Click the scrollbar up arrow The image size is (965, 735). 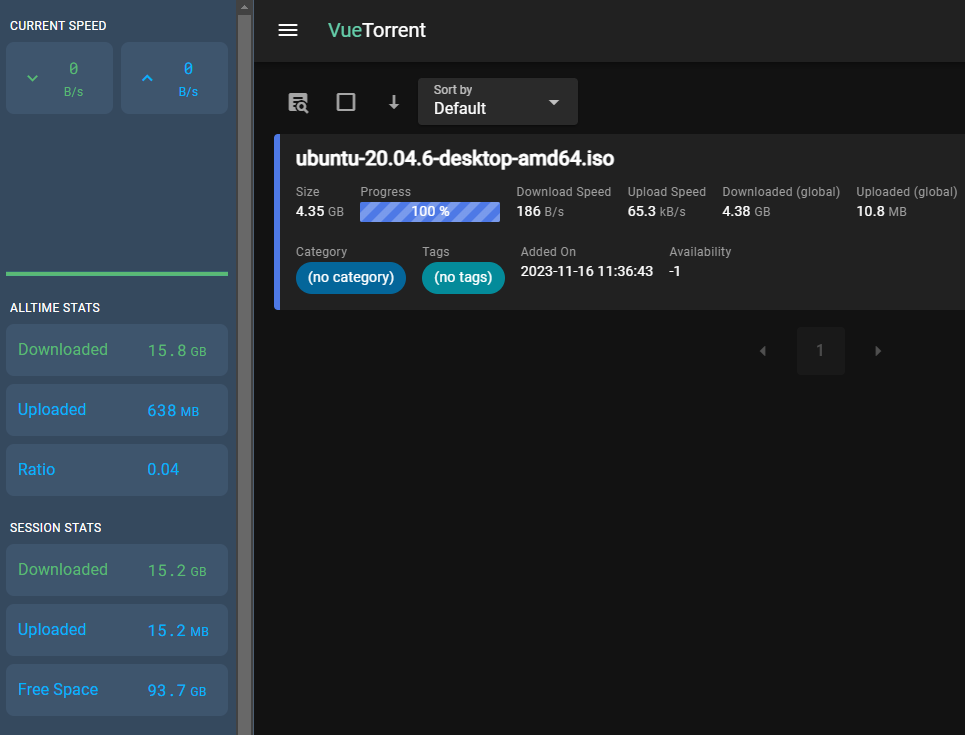244,7
